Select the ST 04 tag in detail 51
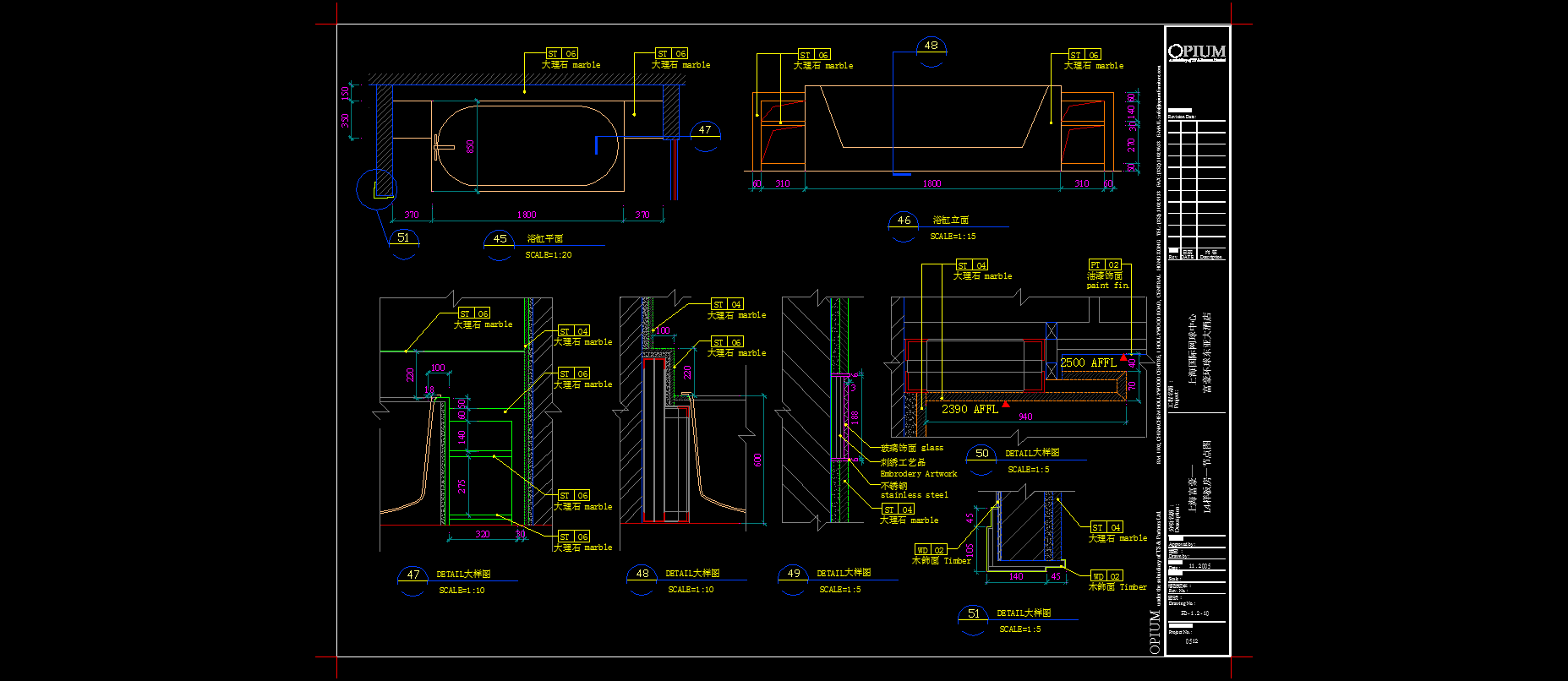 [1106, 527]
